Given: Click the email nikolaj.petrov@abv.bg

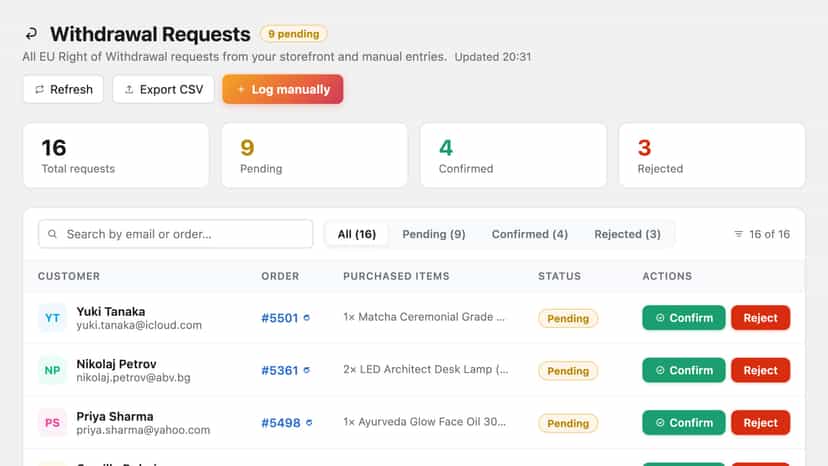Looking at the screenshot, I should click(133, 378).
